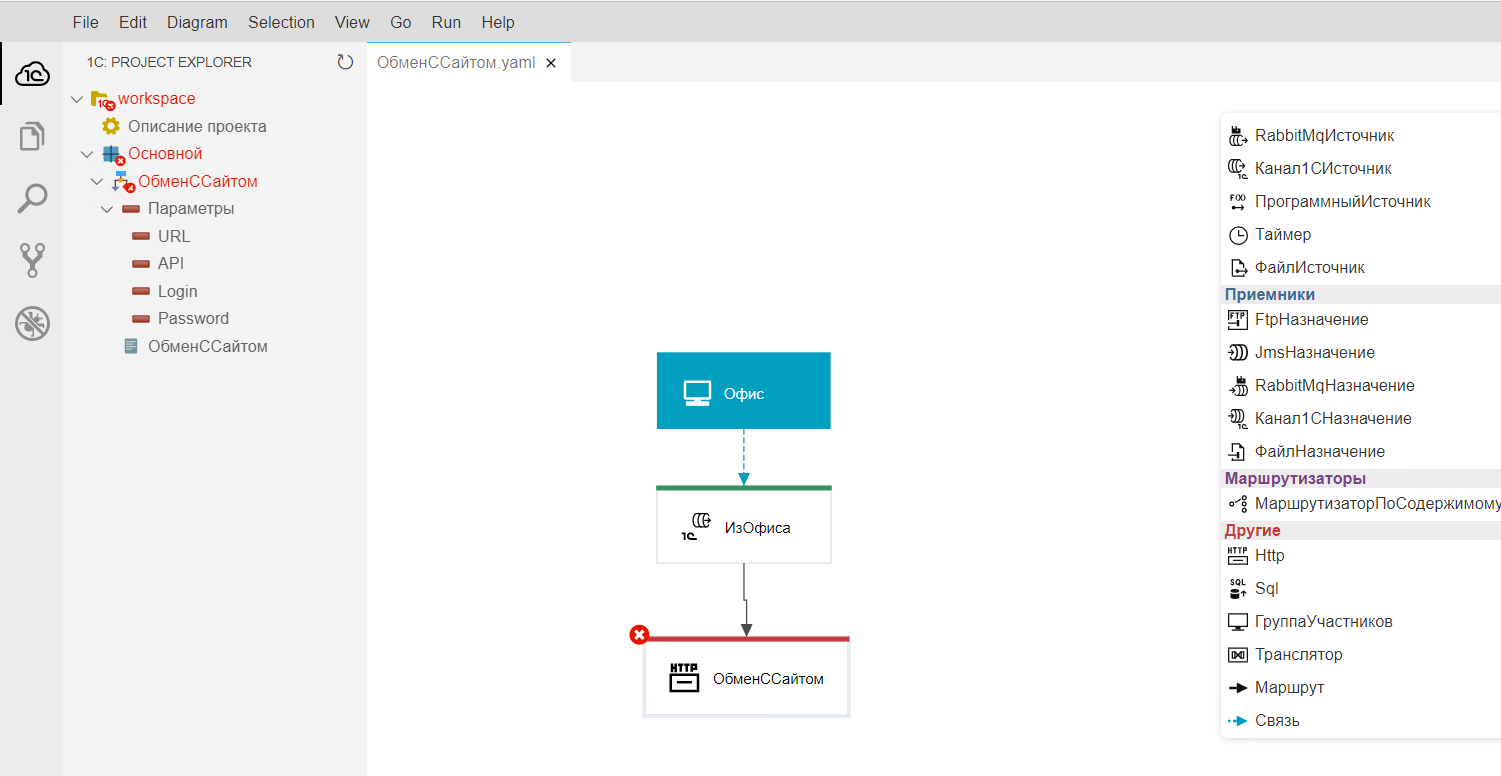Viewport: 1501px width, 776px height.
Task: Collapse the Основной project node
Action: [87, 154]
